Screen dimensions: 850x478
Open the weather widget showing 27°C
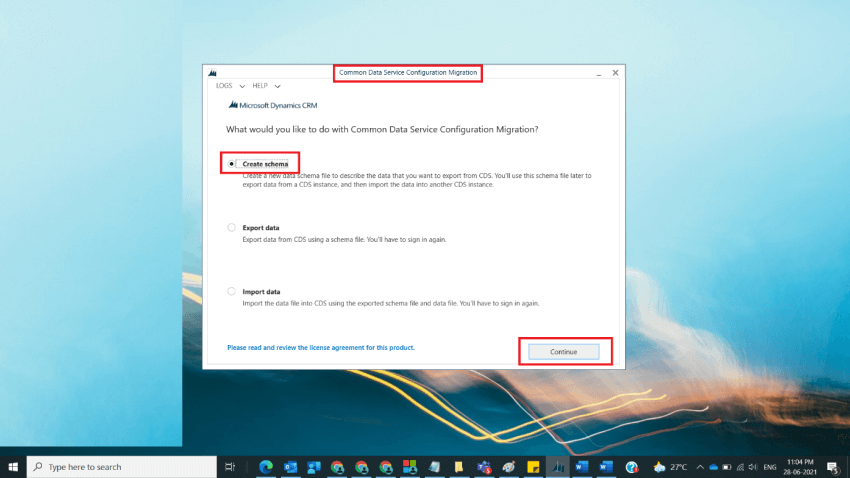pyautogui.click(x=670, y=467)
